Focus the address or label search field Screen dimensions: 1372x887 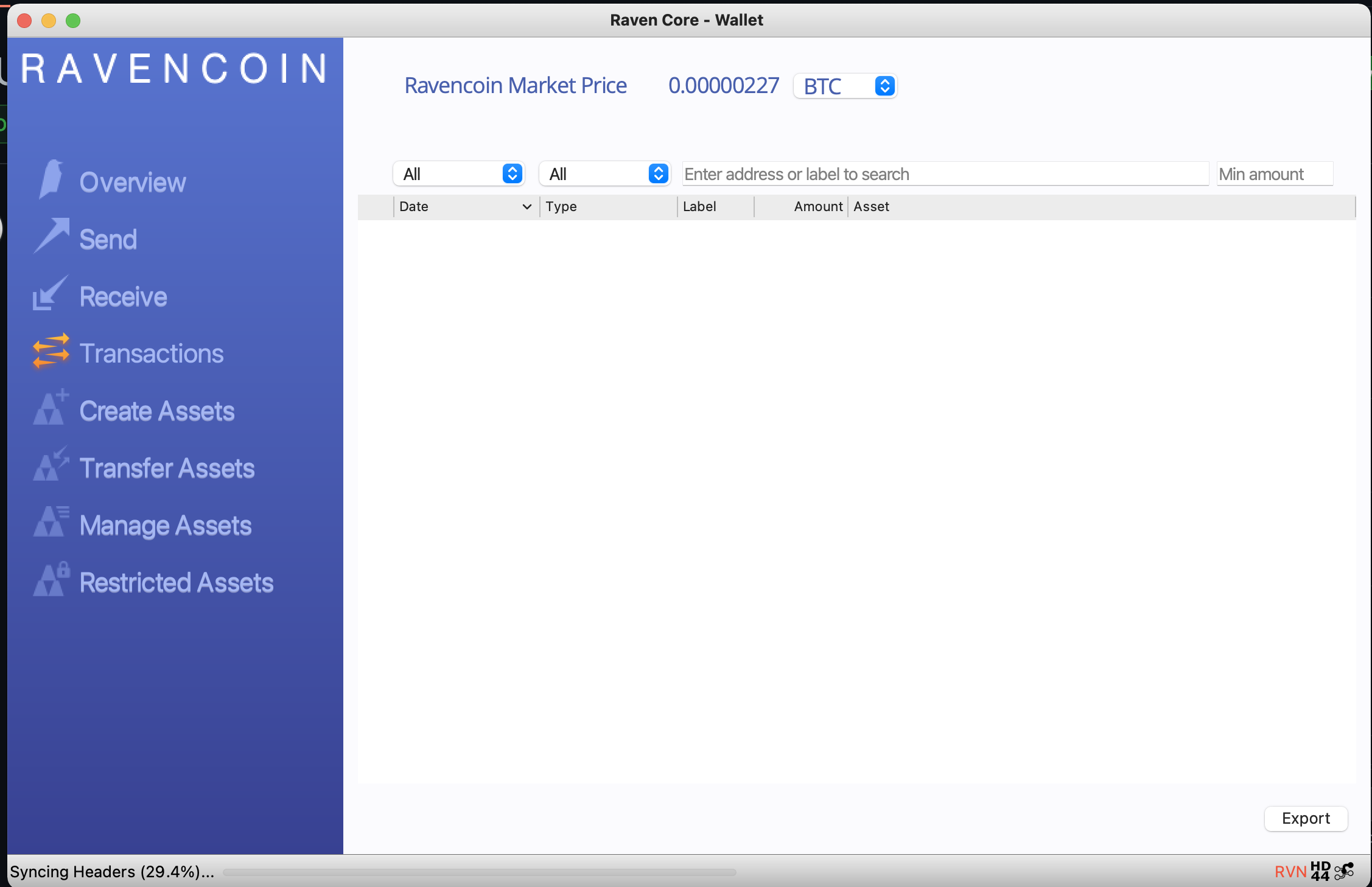tap(945, 175)
